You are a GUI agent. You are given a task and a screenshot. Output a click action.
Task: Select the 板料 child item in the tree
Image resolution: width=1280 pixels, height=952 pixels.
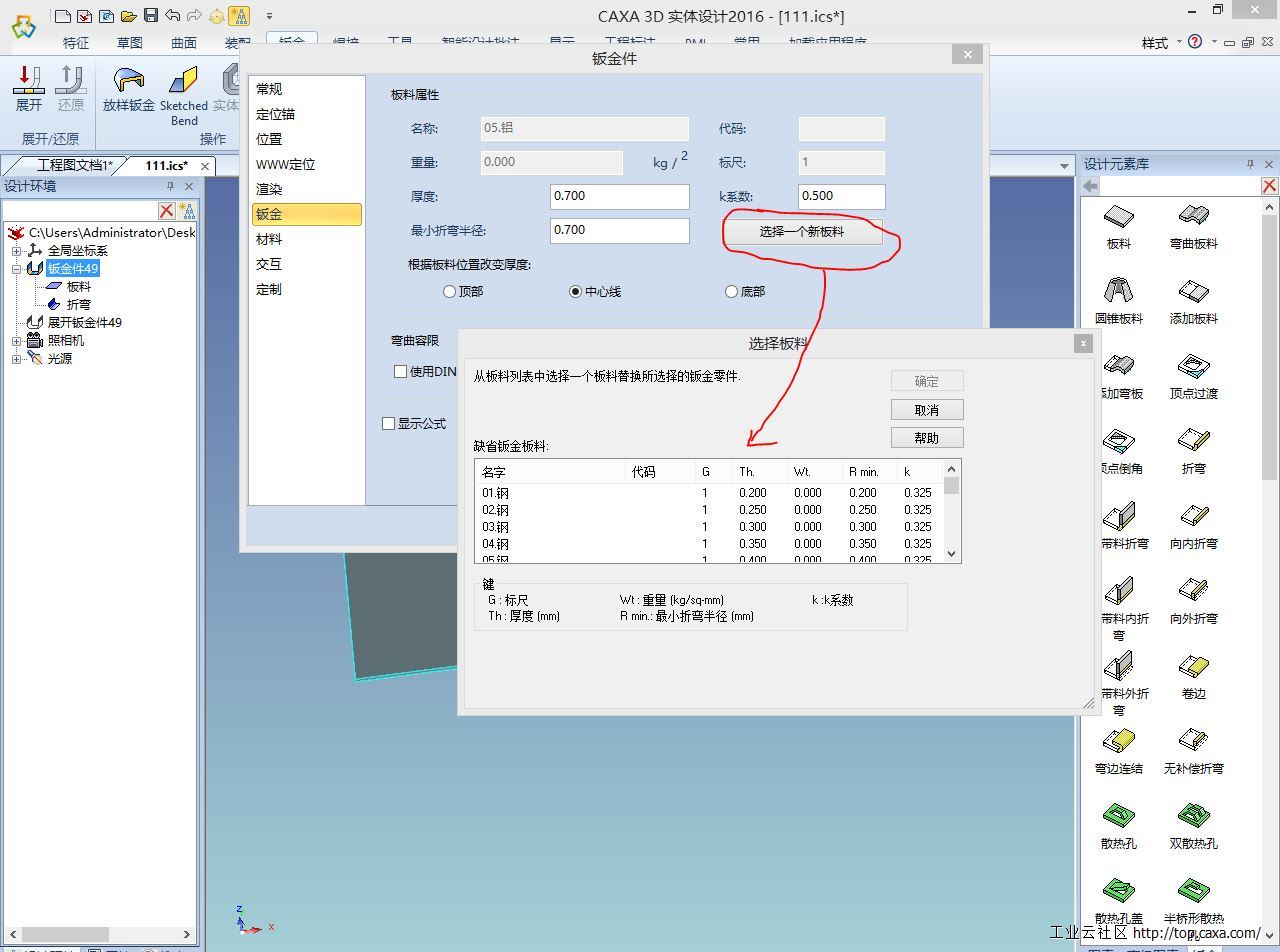(79, 287)
